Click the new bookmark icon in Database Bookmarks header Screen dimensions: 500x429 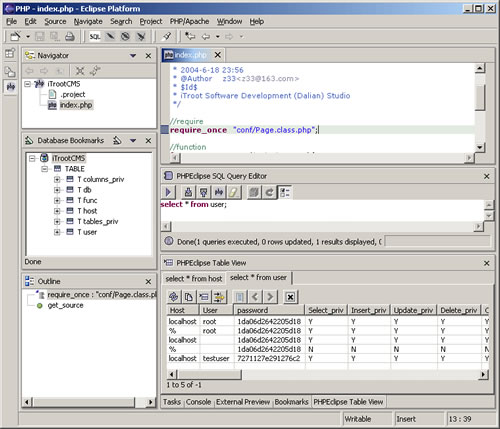[x=117, y=140]
